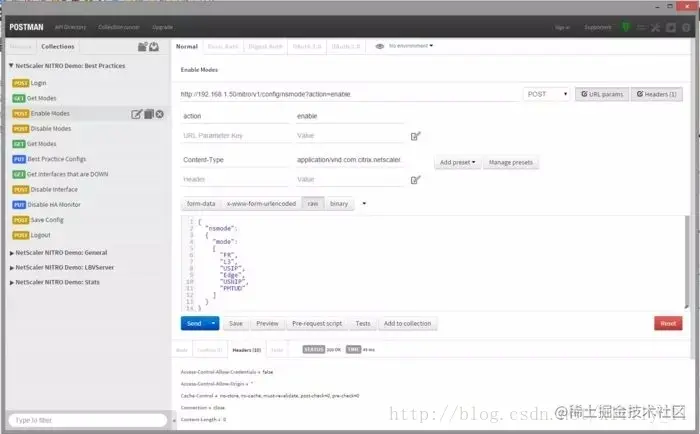Image resolution: width=700 pixels, height=434 pixels.
Task: Click the delete icon on Enable Modes row
Action: coord(159,114)
